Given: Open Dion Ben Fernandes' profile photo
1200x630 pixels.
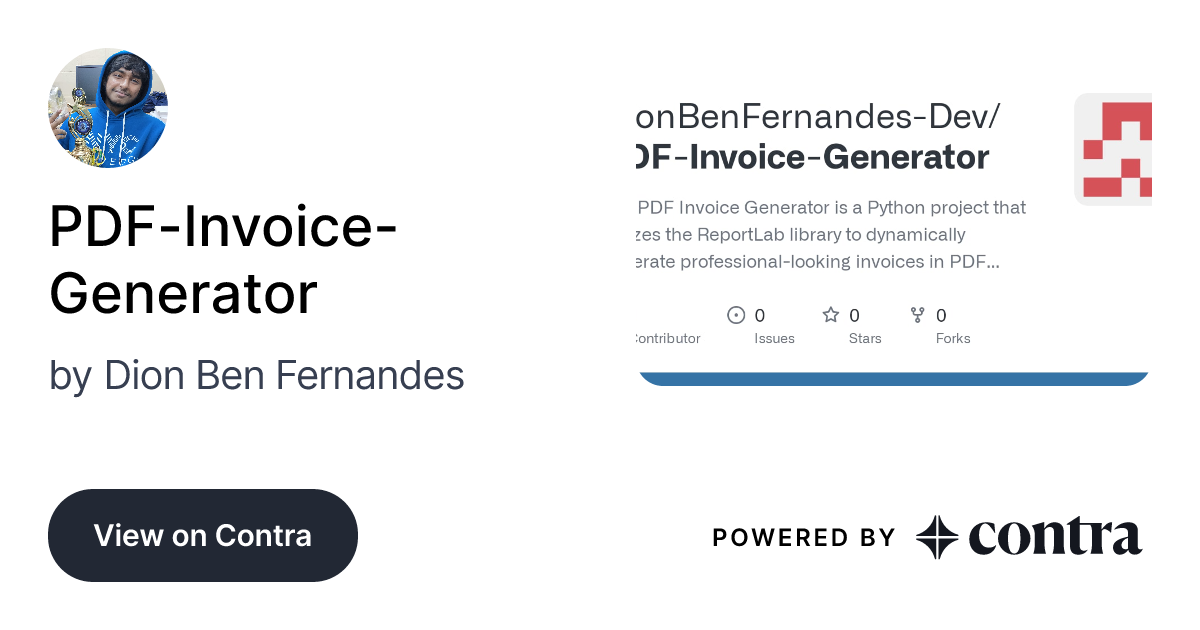Looking at the screenshot, I should point(108,108).
